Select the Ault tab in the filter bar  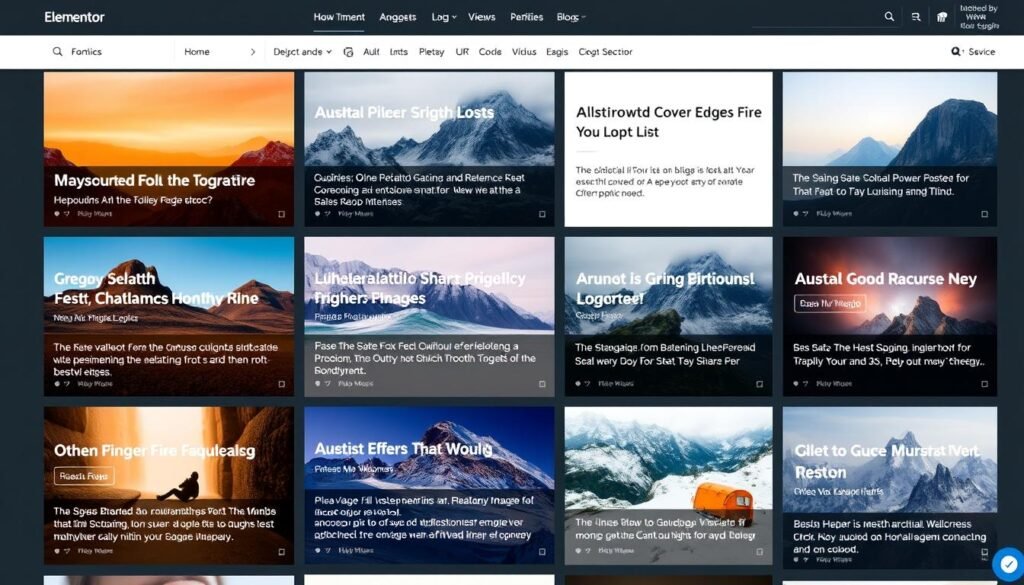click(371, 52)
